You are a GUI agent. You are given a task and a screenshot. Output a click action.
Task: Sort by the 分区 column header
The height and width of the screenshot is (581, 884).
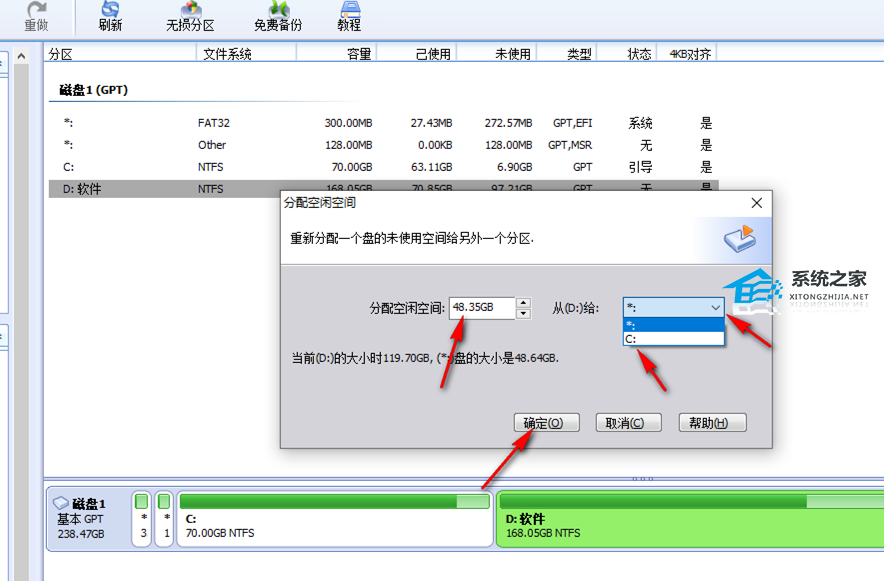point(120,54)
